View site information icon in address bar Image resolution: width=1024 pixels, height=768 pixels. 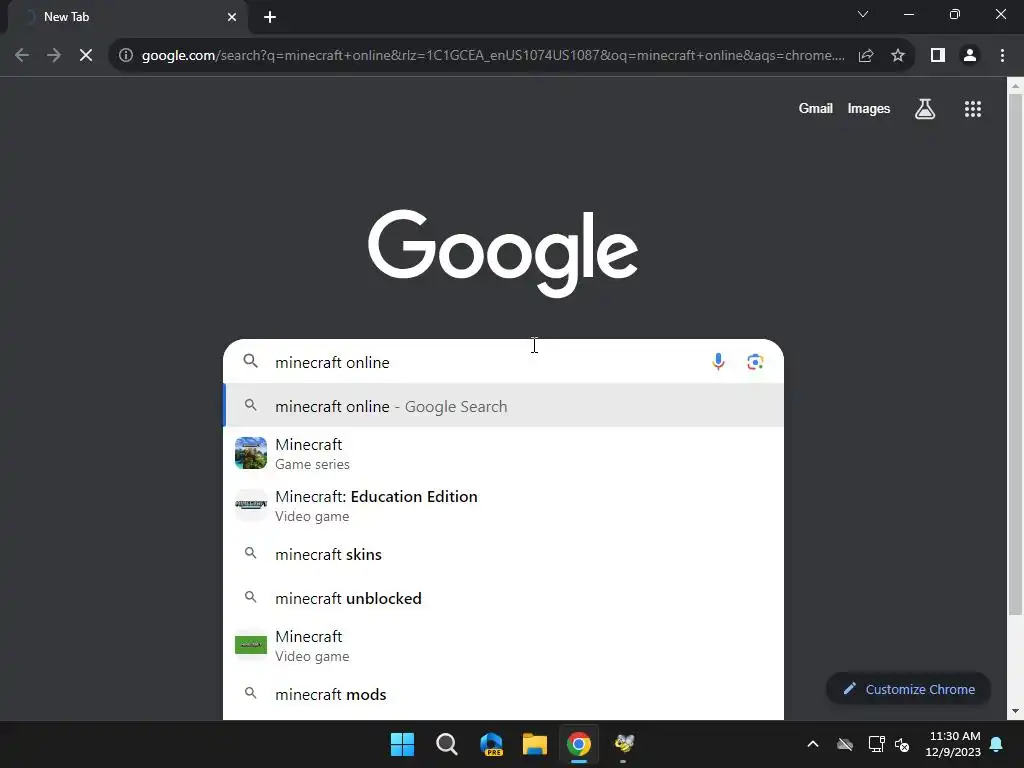125,56
